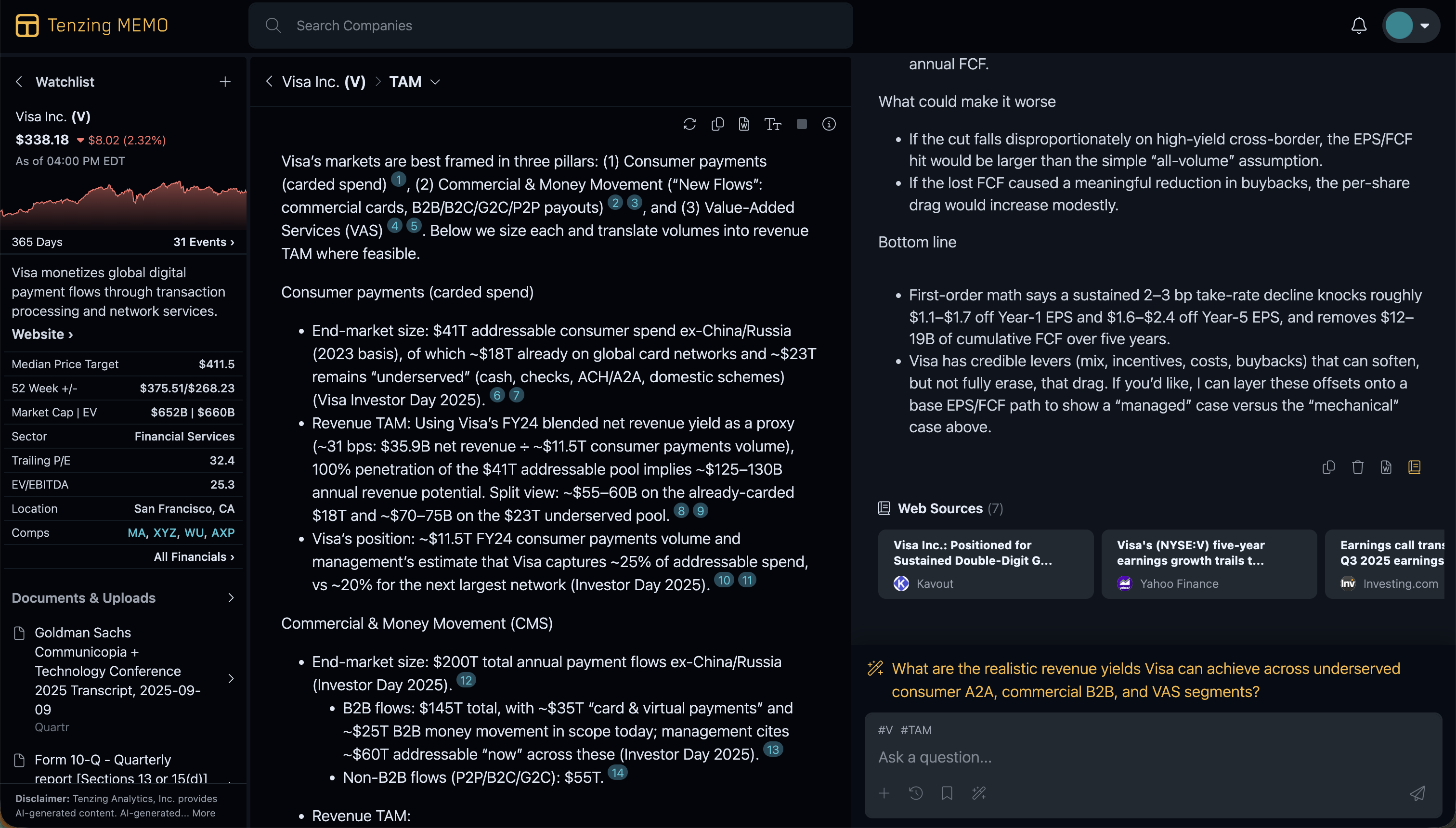Select the #TAM tag in chat box
Image resolution: width=1456 pixels, height=828 pixels.
(x=916, y=730)
